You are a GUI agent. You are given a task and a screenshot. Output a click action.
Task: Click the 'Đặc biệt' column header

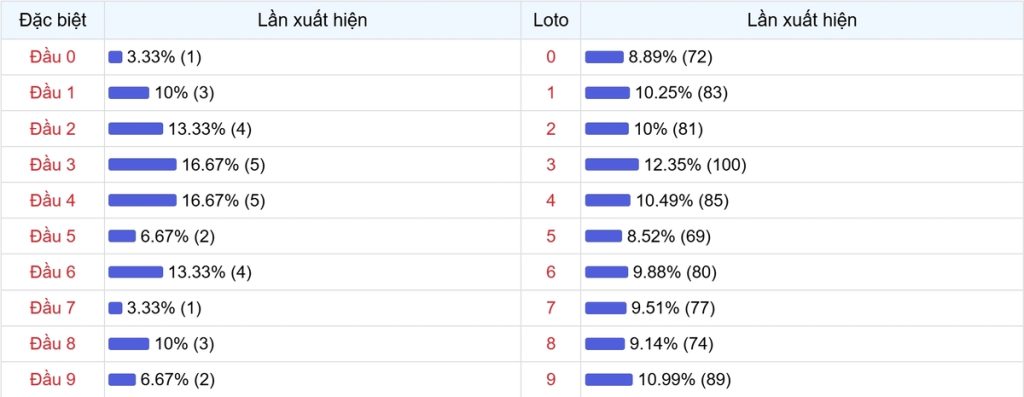point(52,20)
